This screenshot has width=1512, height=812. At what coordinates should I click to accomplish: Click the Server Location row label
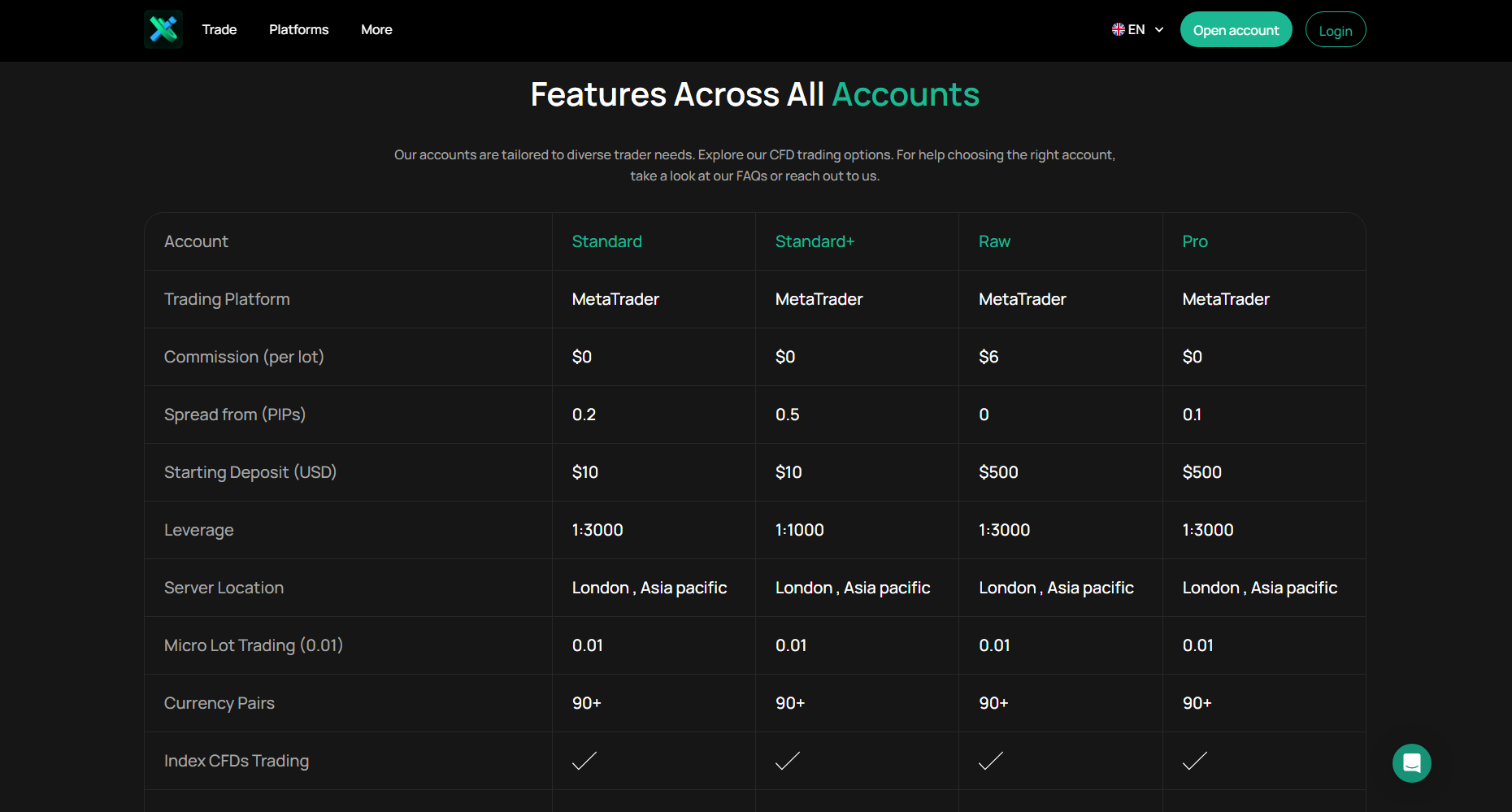pos(224,588)
